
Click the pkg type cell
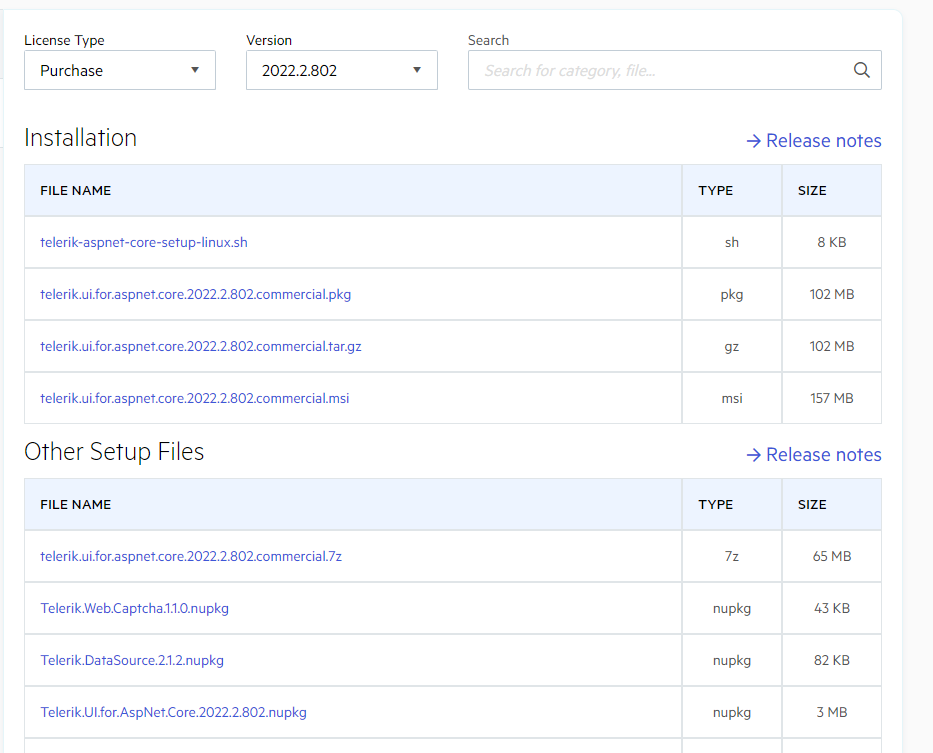tap(732, 295)
